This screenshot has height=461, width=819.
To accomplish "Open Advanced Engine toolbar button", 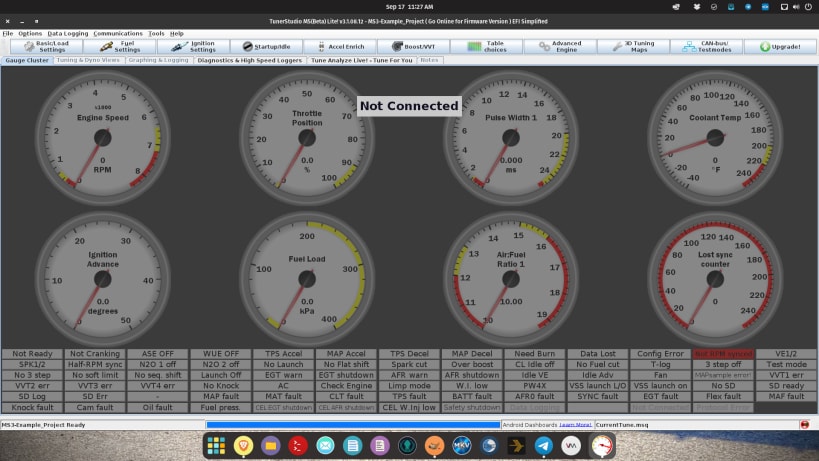I will coord(560,46).
